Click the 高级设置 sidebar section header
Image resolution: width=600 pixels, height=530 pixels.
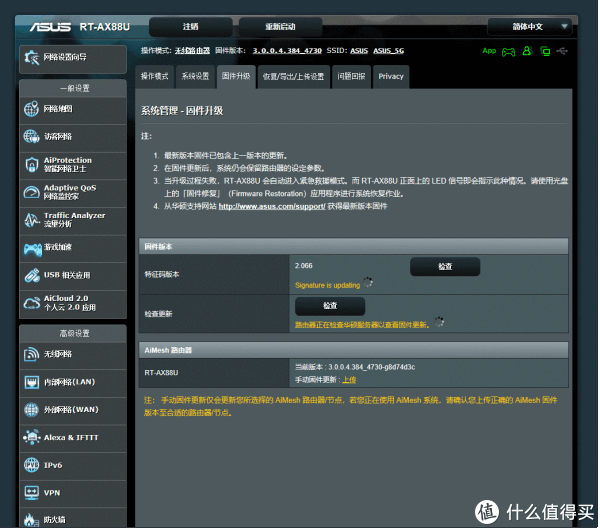point(73,334)
